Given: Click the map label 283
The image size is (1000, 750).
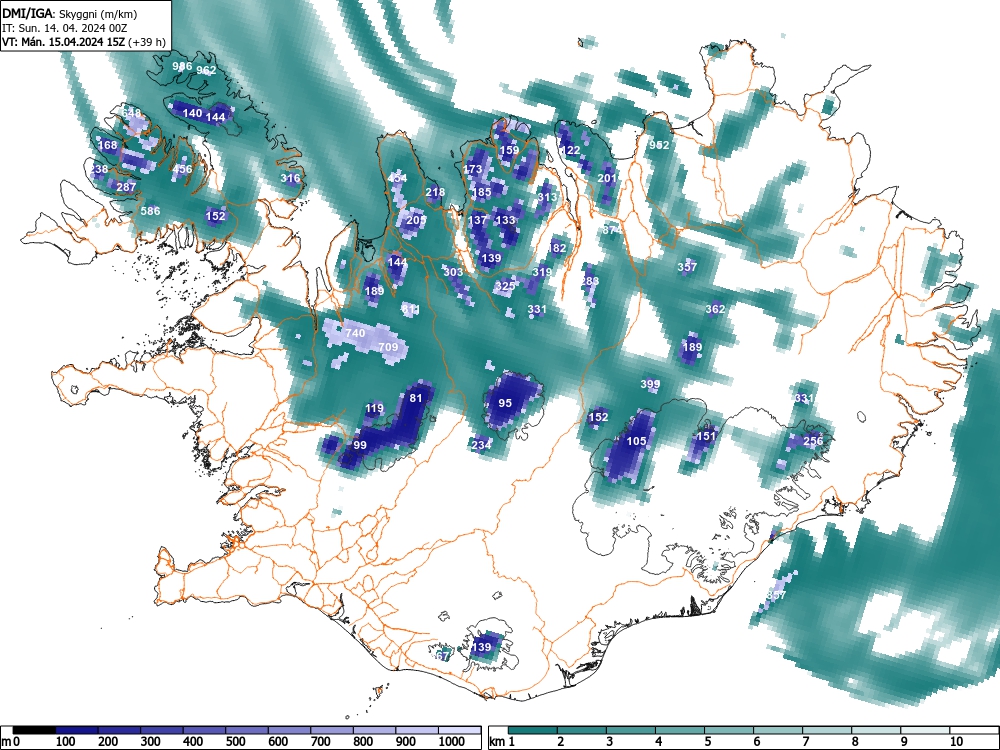Looking at the screenshot, I should tap(590, 281).
